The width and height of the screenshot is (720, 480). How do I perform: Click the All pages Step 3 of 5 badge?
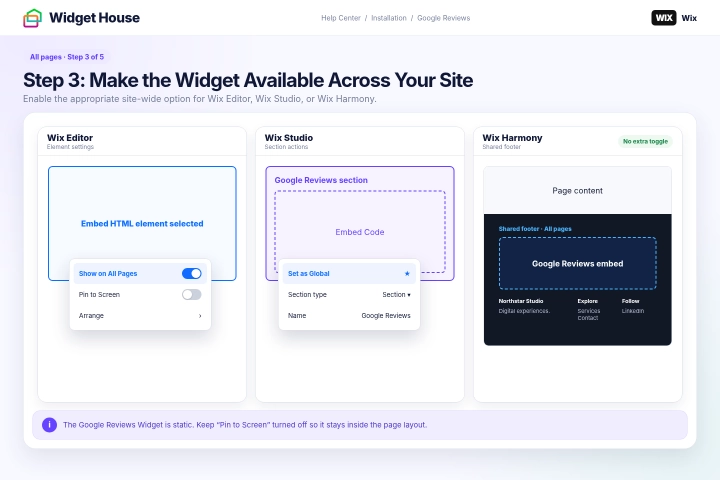pyautogui.click(x=67, y=57)
